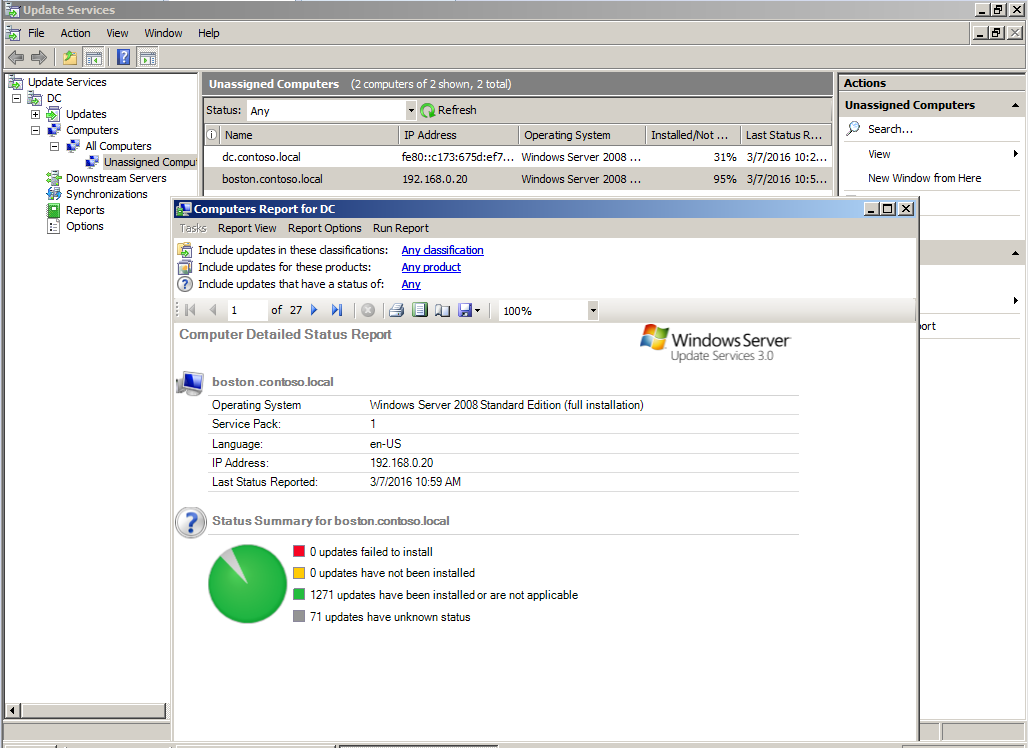
Task: Click the Any product link
Action: (431, 267)
